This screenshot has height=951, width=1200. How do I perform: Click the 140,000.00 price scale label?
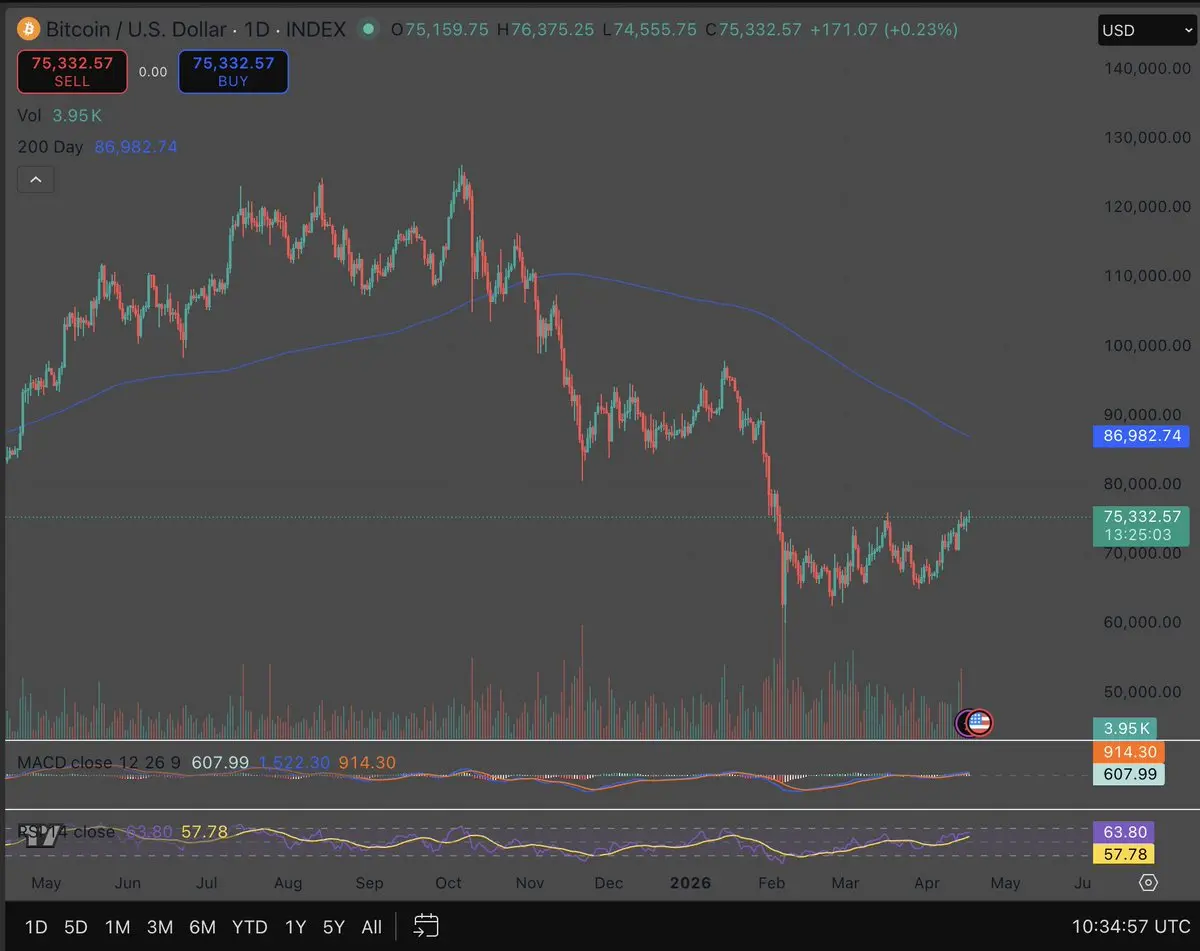pos(1148,69)
